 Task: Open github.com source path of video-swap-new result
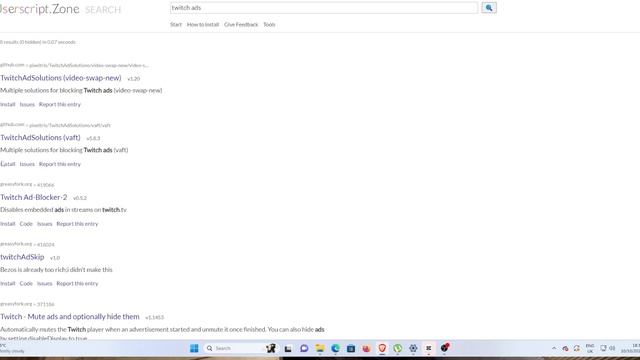pyautogui.click(x=74, y=65)
